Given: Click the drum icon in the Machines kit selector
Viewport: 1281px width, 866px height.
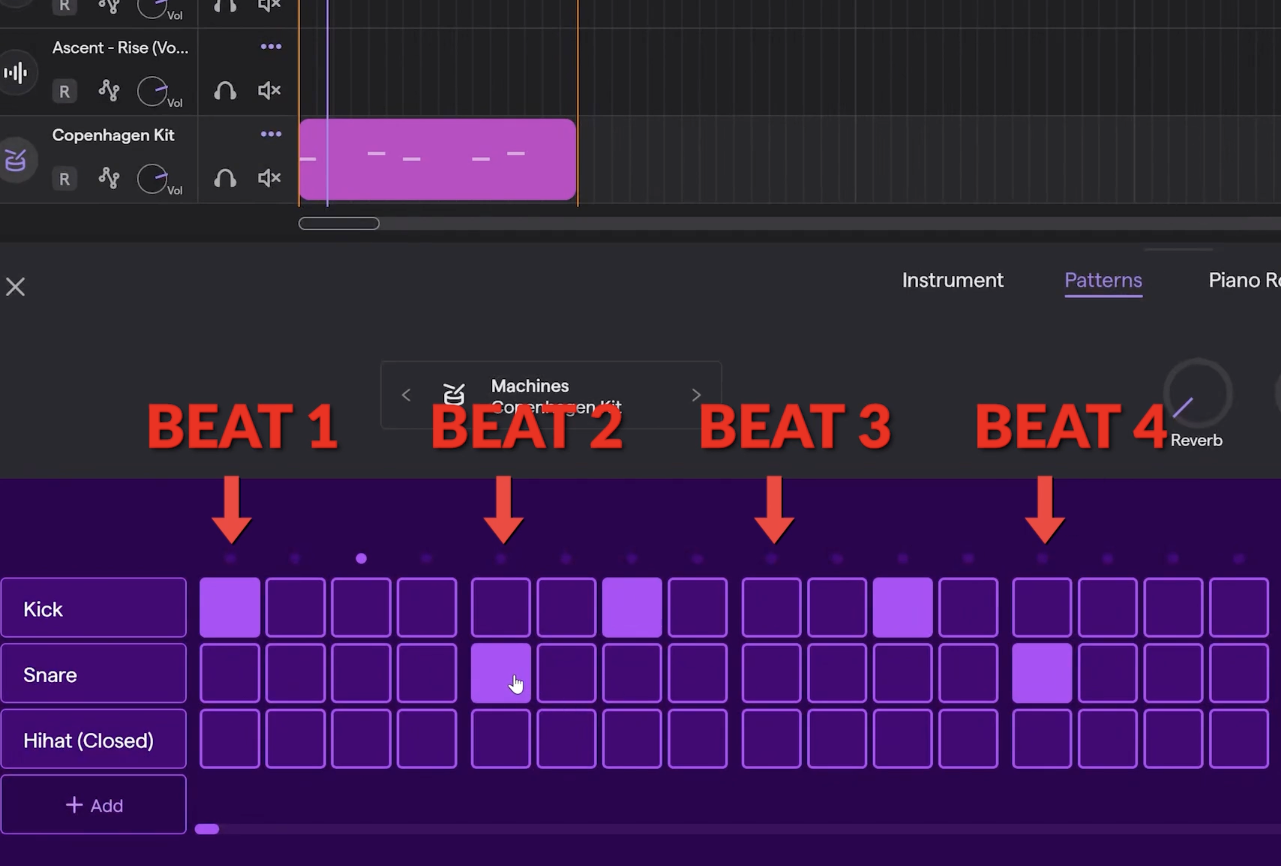Looking at the screenshot, I should click(454, 394).
